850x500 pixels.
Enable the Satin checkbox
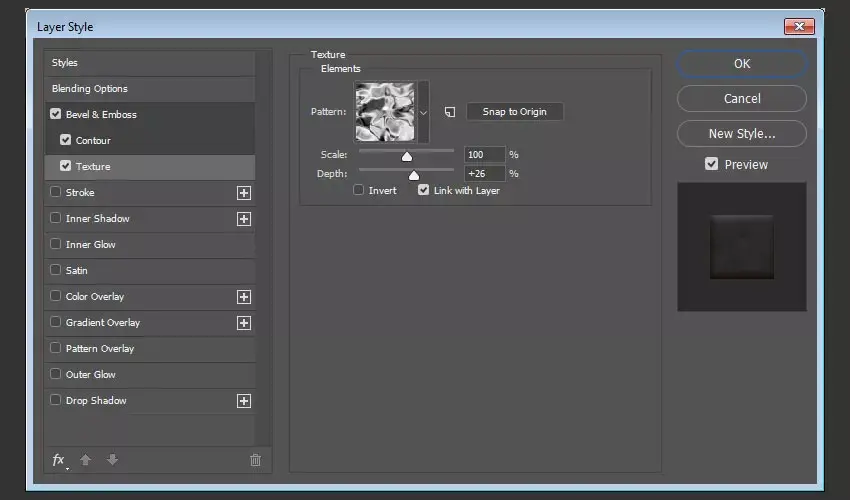(55, 270)
